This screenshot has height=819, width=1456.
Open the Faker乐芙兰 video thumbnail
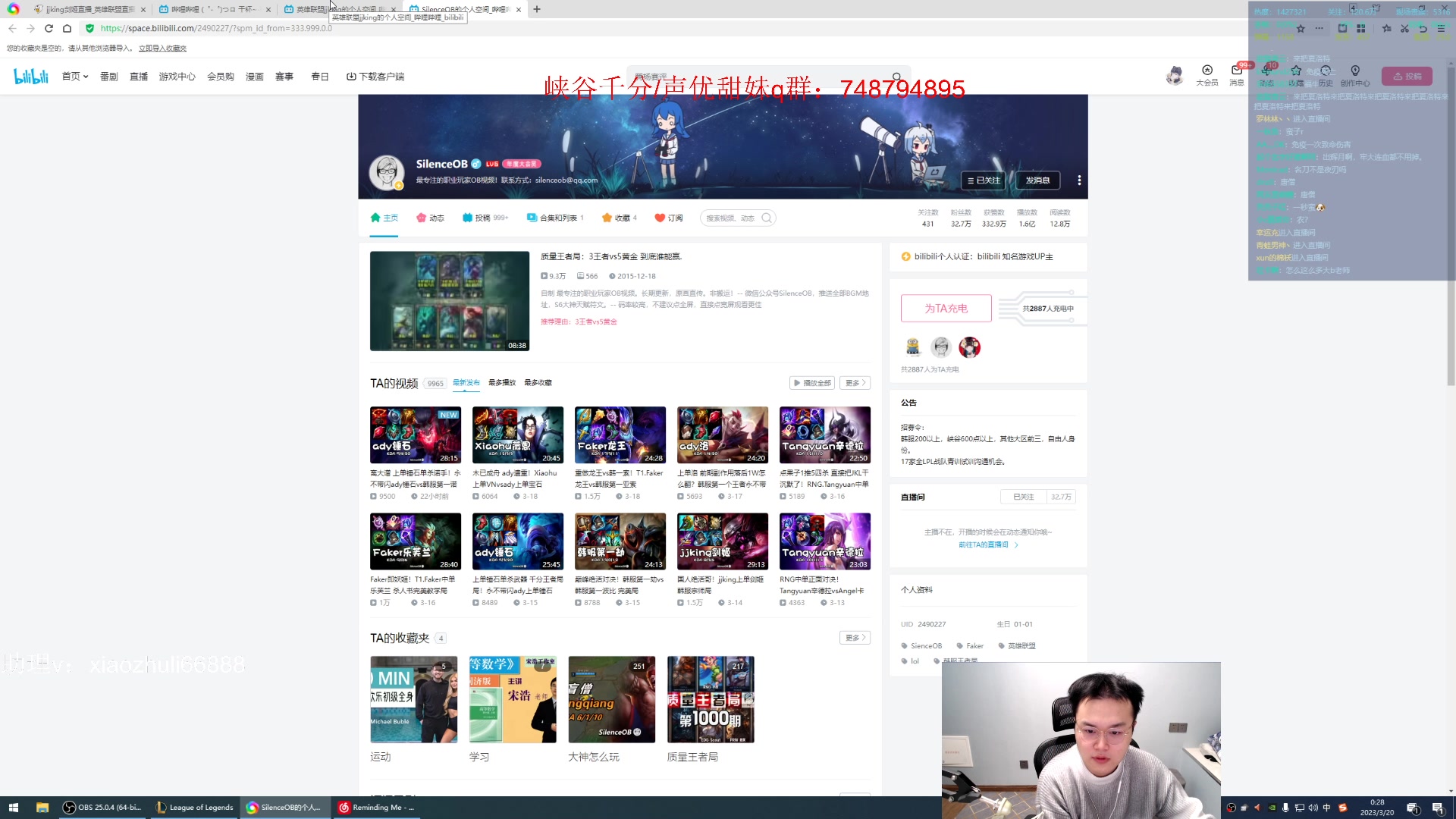[415, 541]
